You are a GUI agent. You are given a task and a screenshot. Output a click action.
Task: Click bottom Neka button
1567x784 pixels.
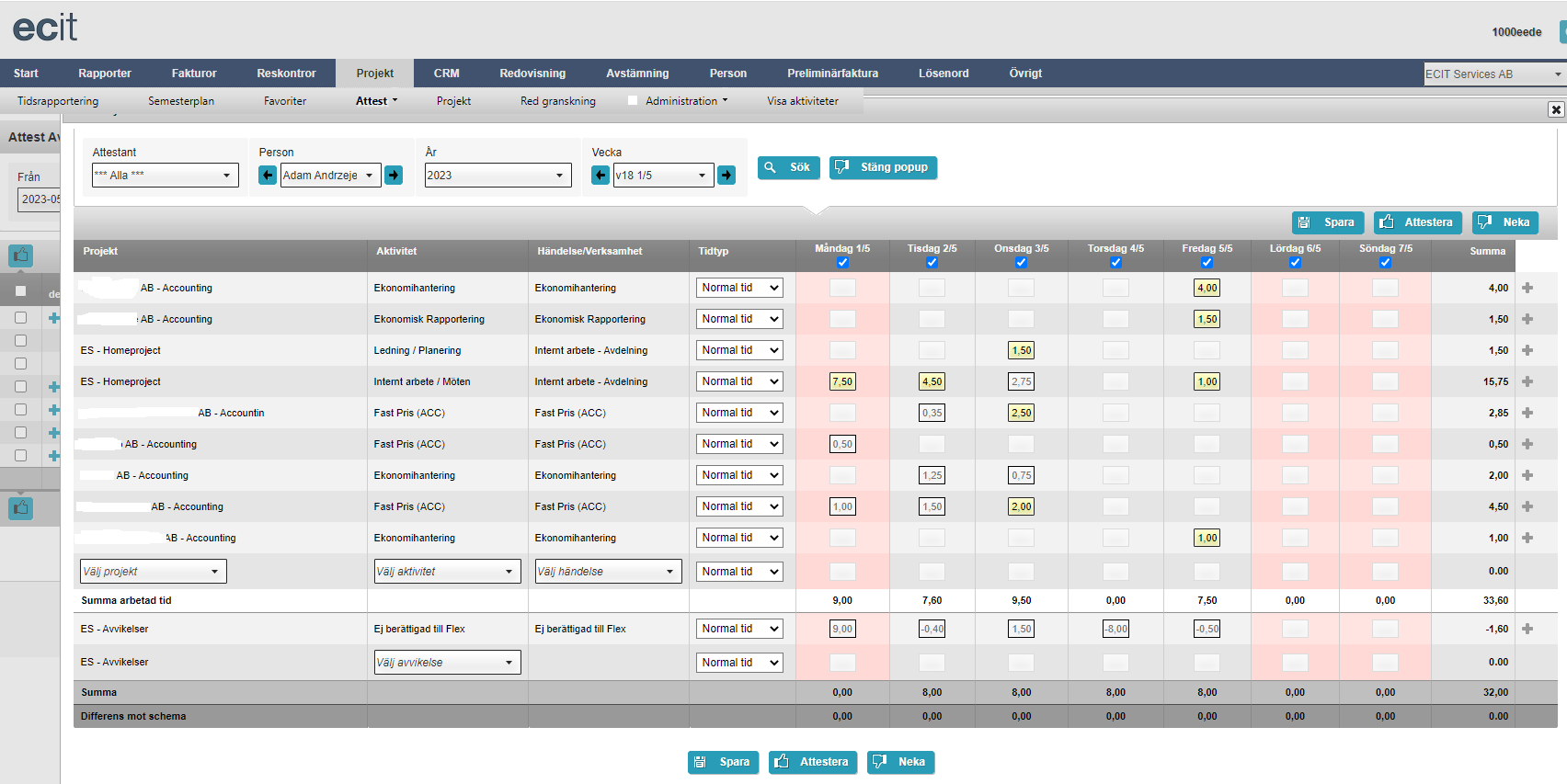pos(900,762)
